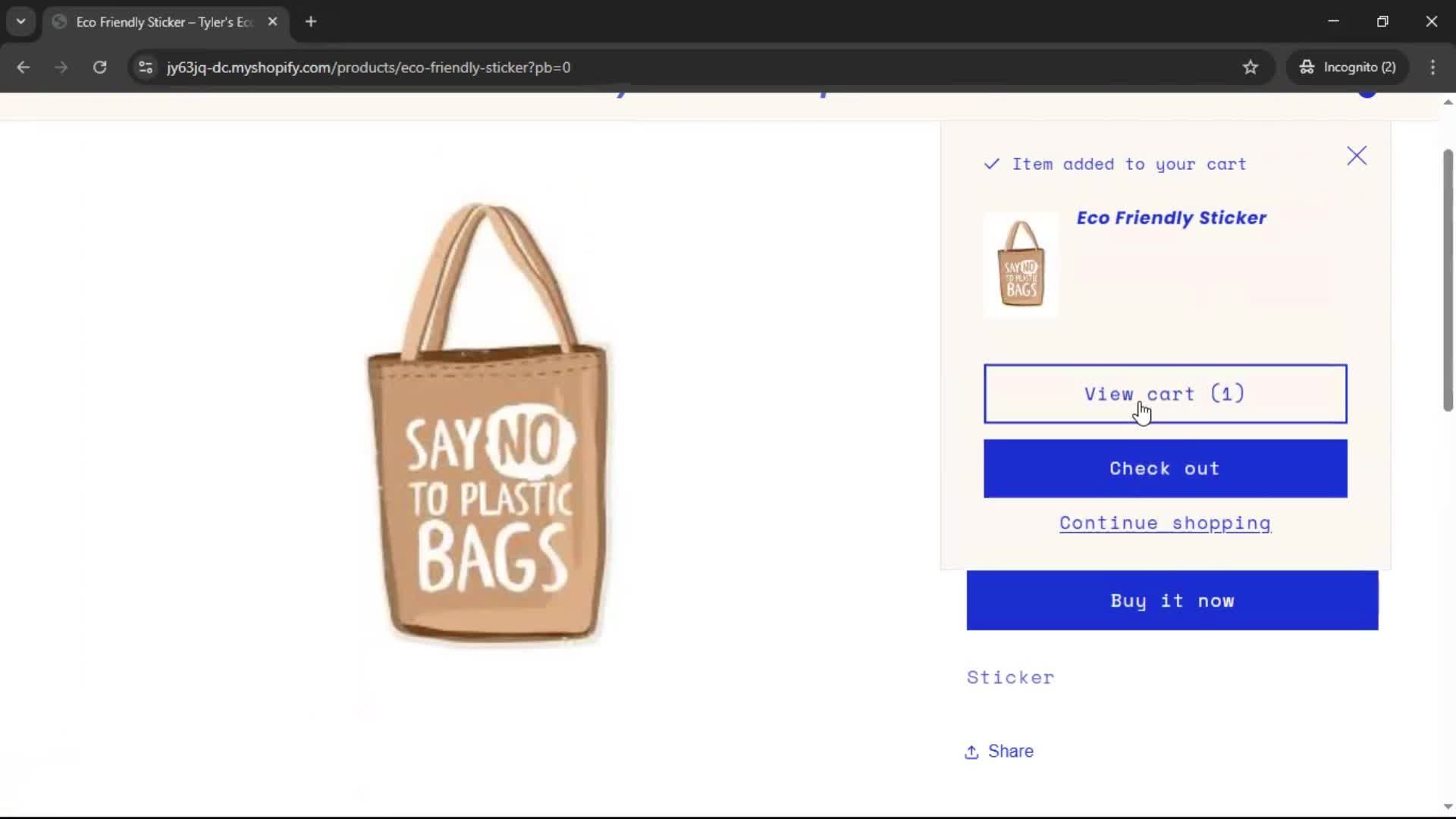Image resolution: width=1456 pixels, height=819 pixels.
Task: Click the sticker thumbnail in cart popup
Action: [x=1020, y=265]
